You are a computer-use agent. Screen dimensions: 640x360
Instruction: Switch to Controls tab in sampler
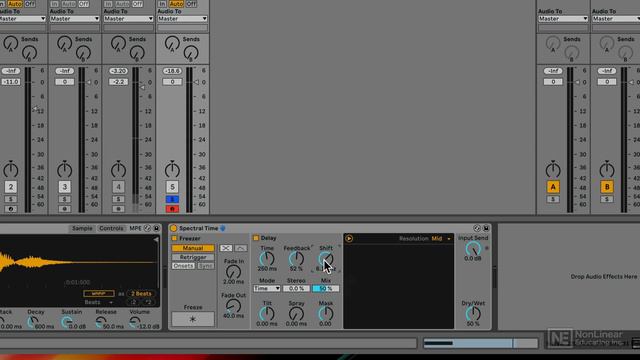111,228
